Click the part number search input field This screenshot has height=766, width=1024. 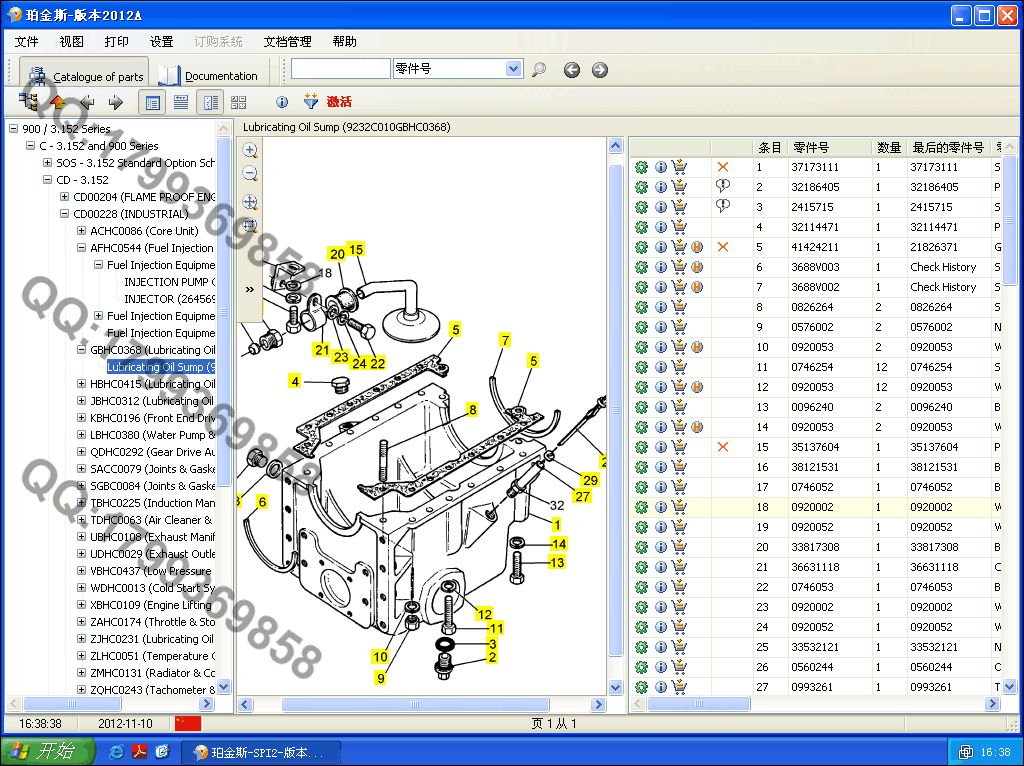tap(340, 69)
